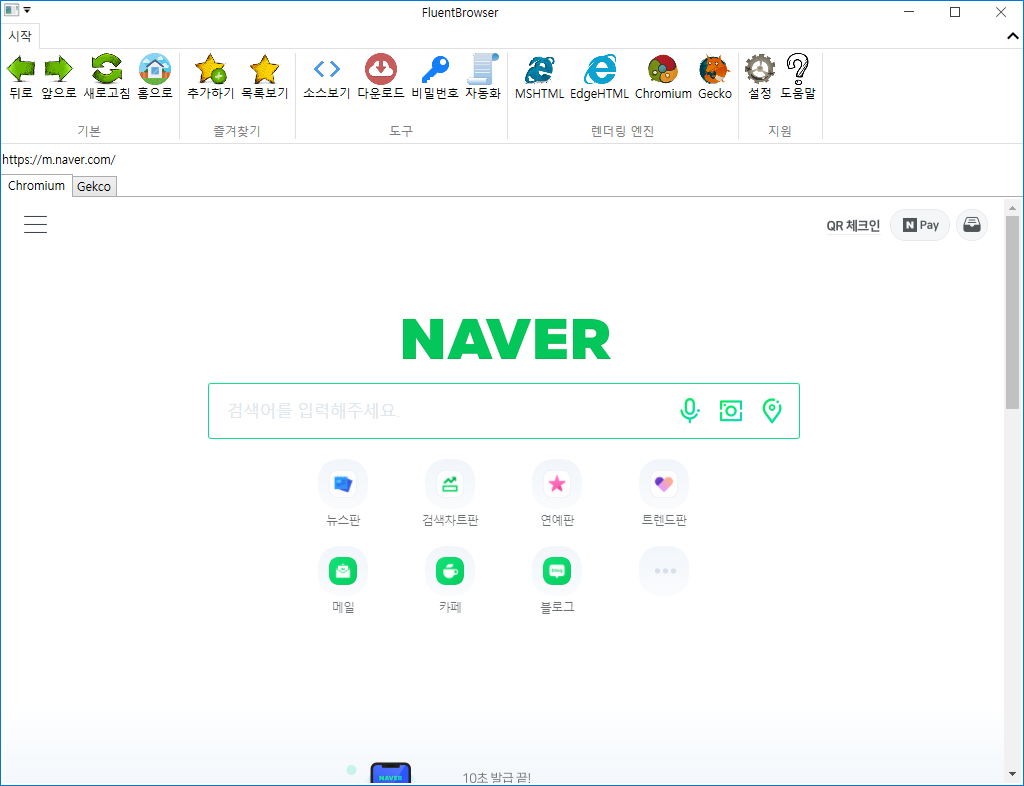Switch rendering engine to EdgeHTML
Image resolution: width=1024 pixels, height=786 pixels.
600,76
